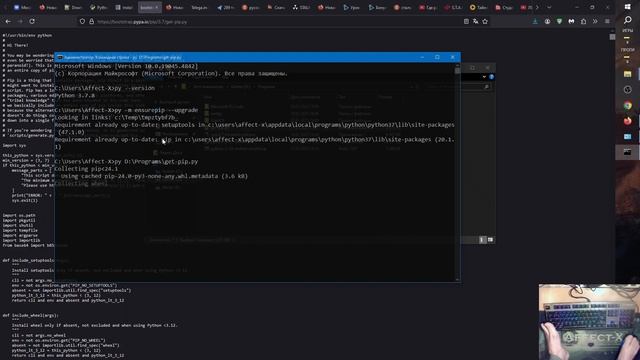Open the Firefox hamburger menu
This screenshot has width=640, height=360.
[607, 21]
